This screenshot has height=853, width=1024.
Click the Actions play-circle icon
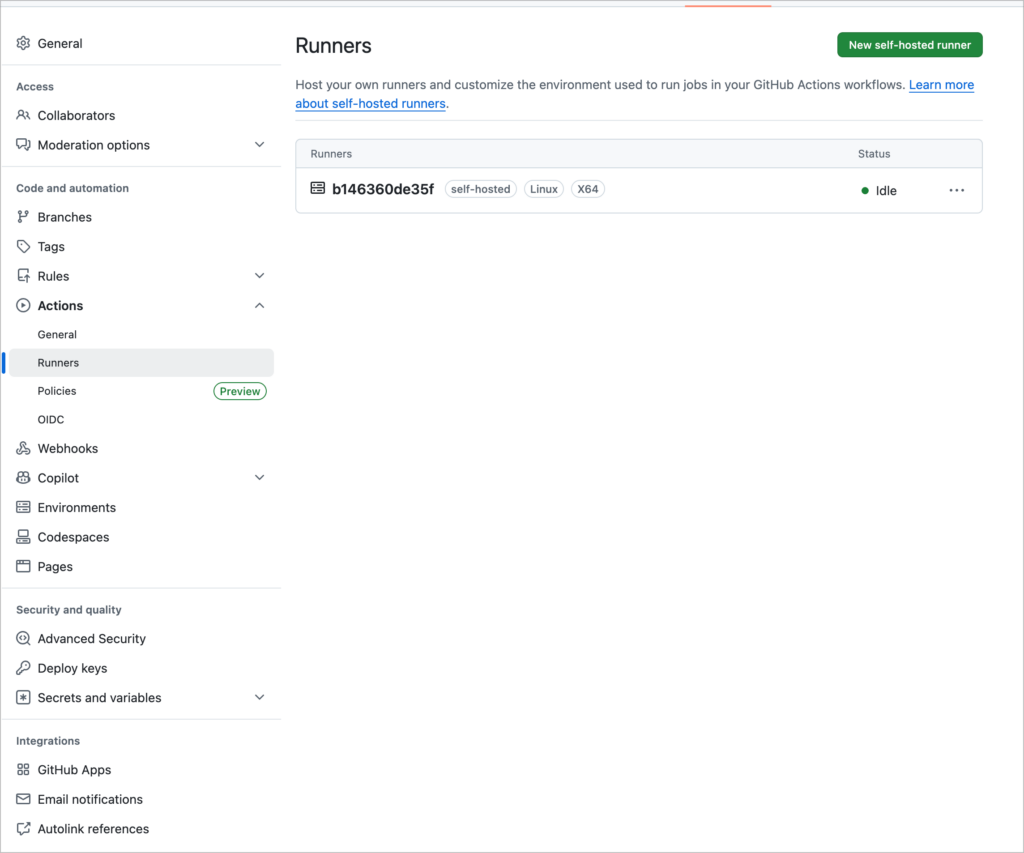tap(24, 305)
